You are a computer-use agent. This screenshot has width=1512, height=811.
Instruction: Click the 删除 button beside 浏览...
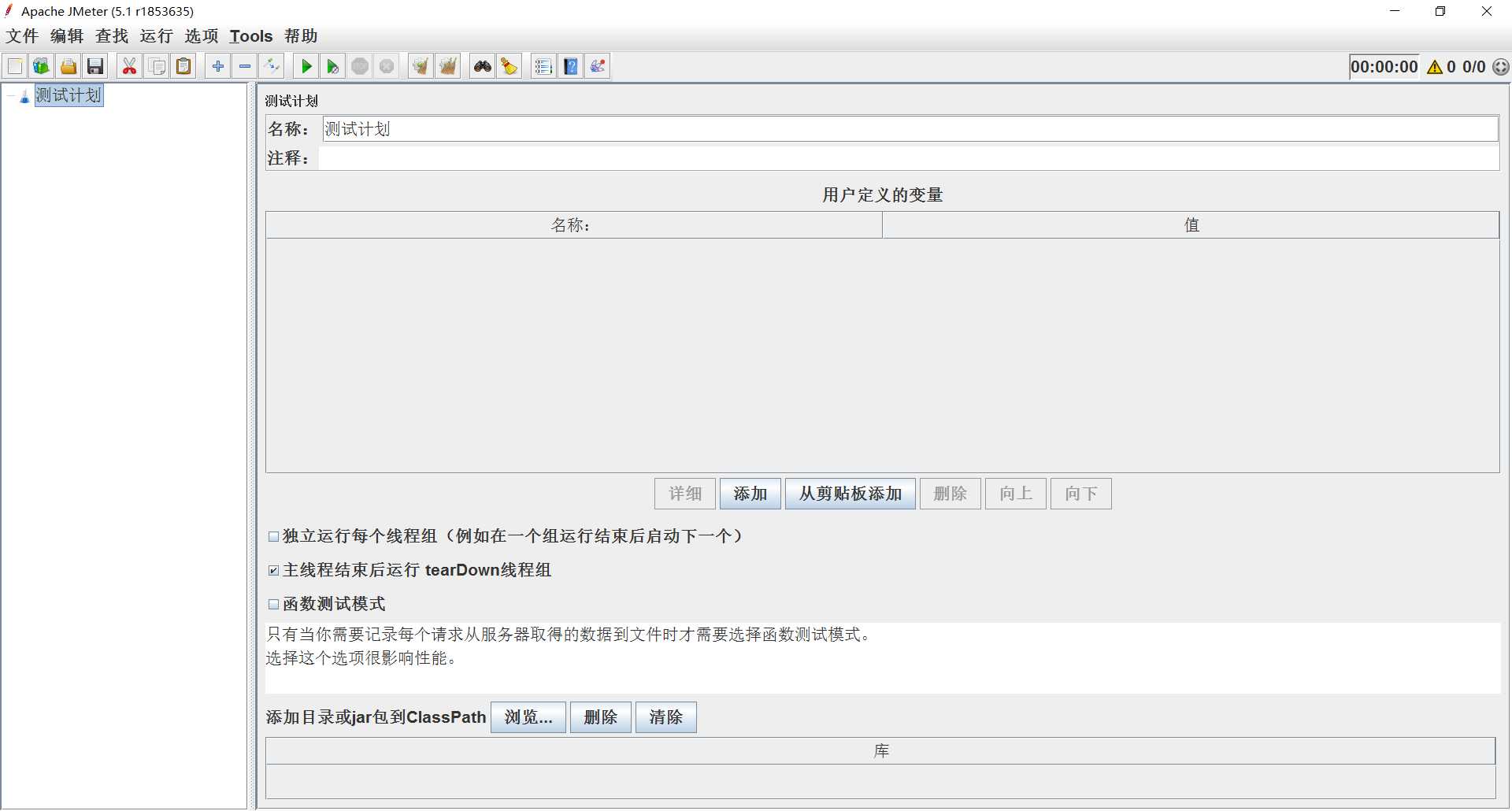pyautogui.click(x=601, y=717)
